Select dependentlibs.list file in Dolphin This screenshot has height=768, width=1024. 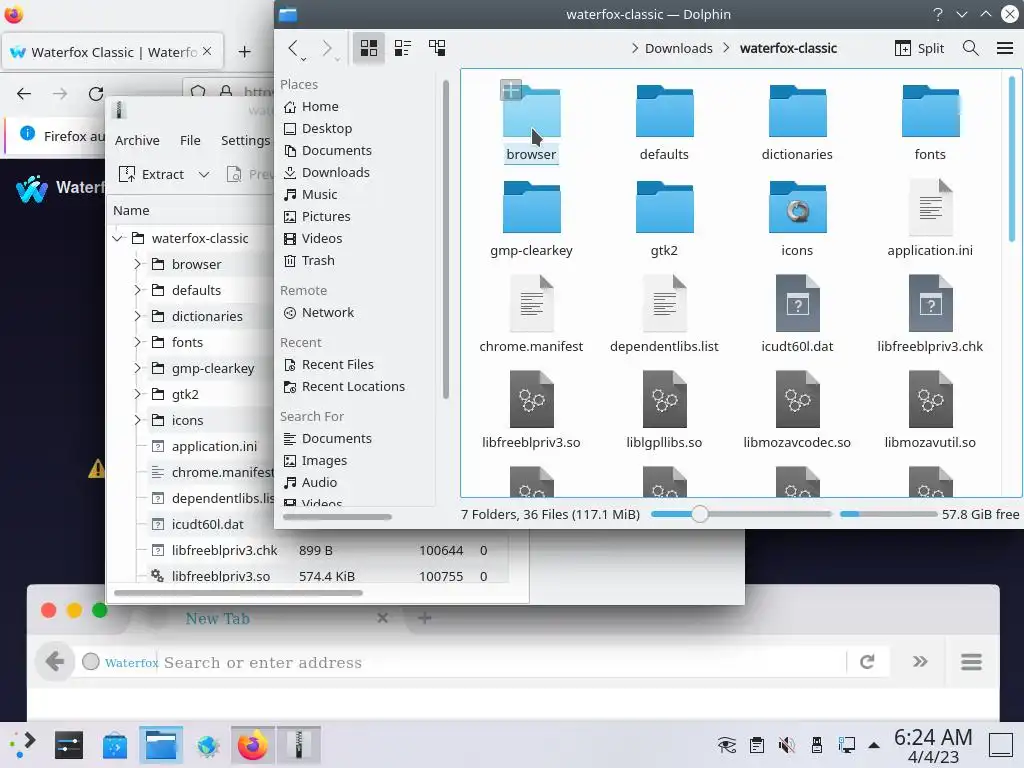(664, 315)
